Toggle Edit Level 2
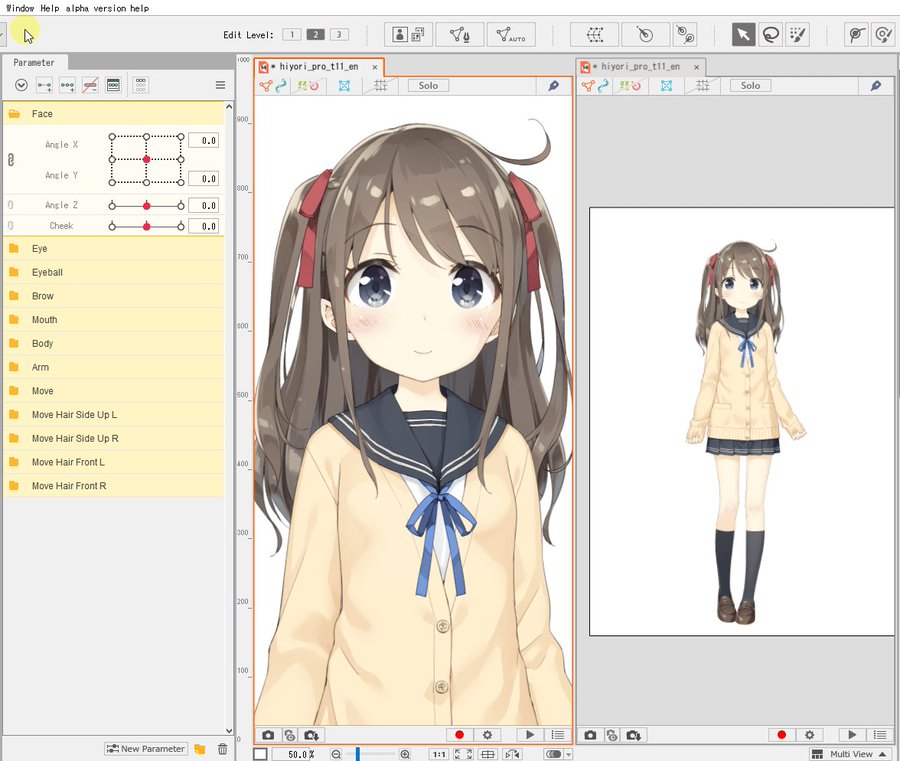This screenshot has width=900, height=761. (x=315, y=34)
